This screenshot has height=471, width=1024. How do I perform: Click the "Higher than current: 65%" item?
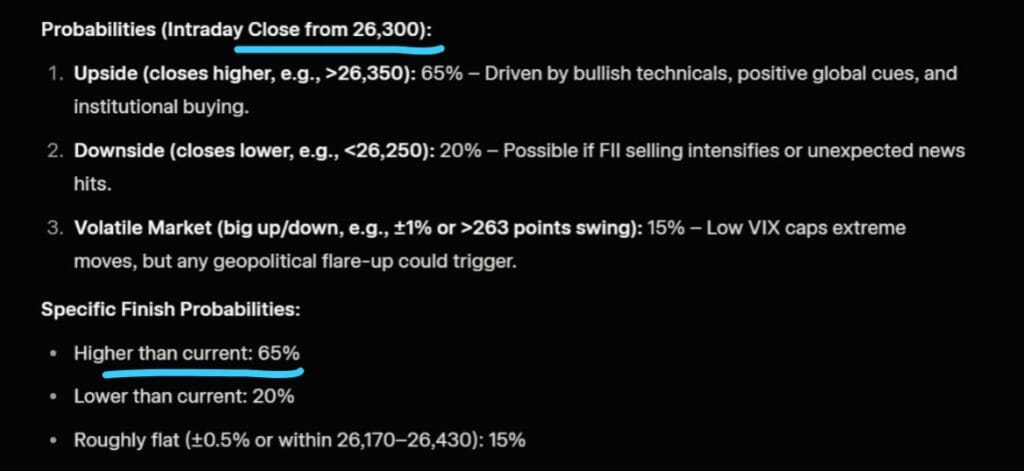pyautogui.click(x=186, y=353)
